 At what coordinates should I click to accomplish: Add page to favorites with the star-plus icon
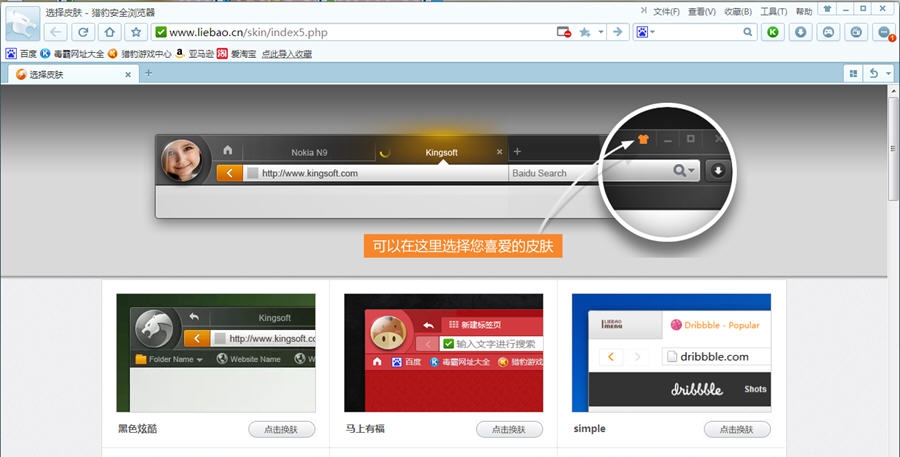(x=585, y=32)
